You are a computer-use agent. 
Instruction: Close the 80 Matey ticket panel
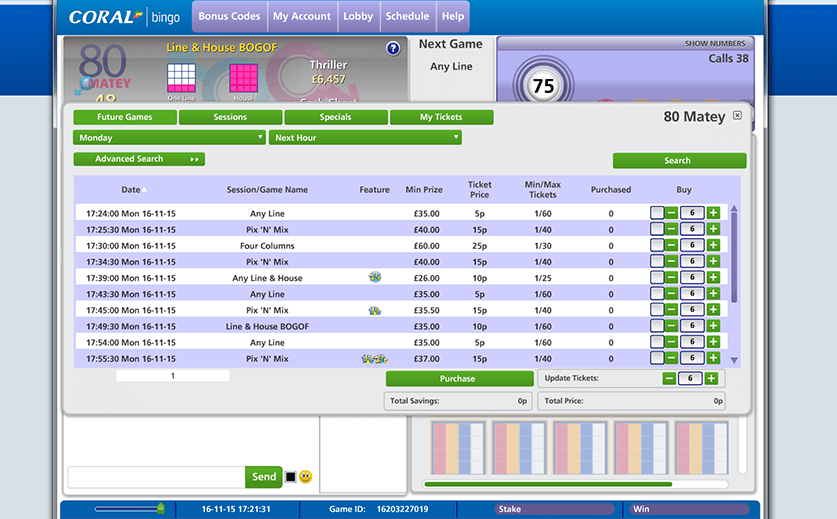click(737, 115)
